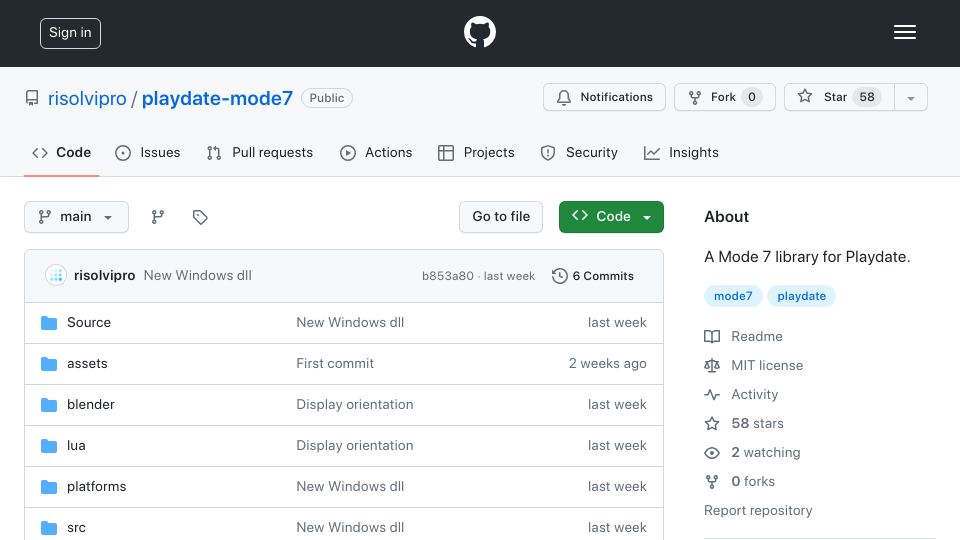Open the green Code dropdown
The image size is (960, 540).
(611, 217)
